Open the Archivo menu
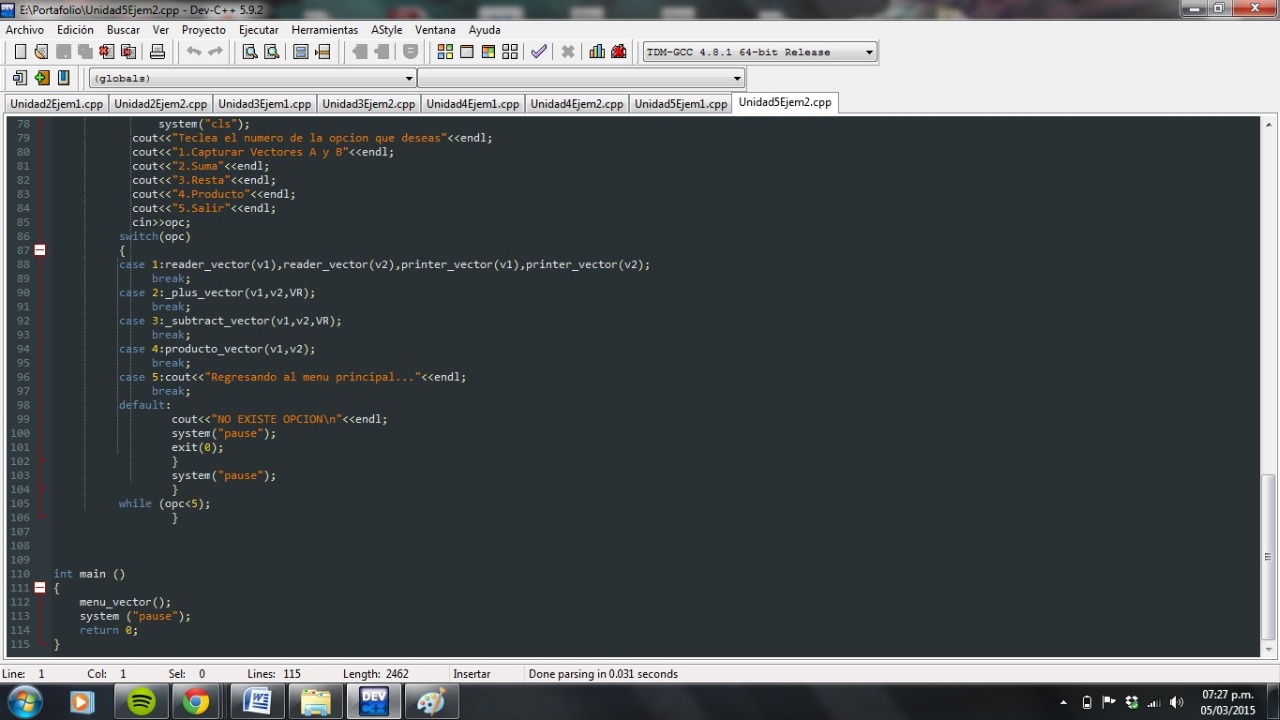Screen dimensions: 1280x720 click(25, 30)
